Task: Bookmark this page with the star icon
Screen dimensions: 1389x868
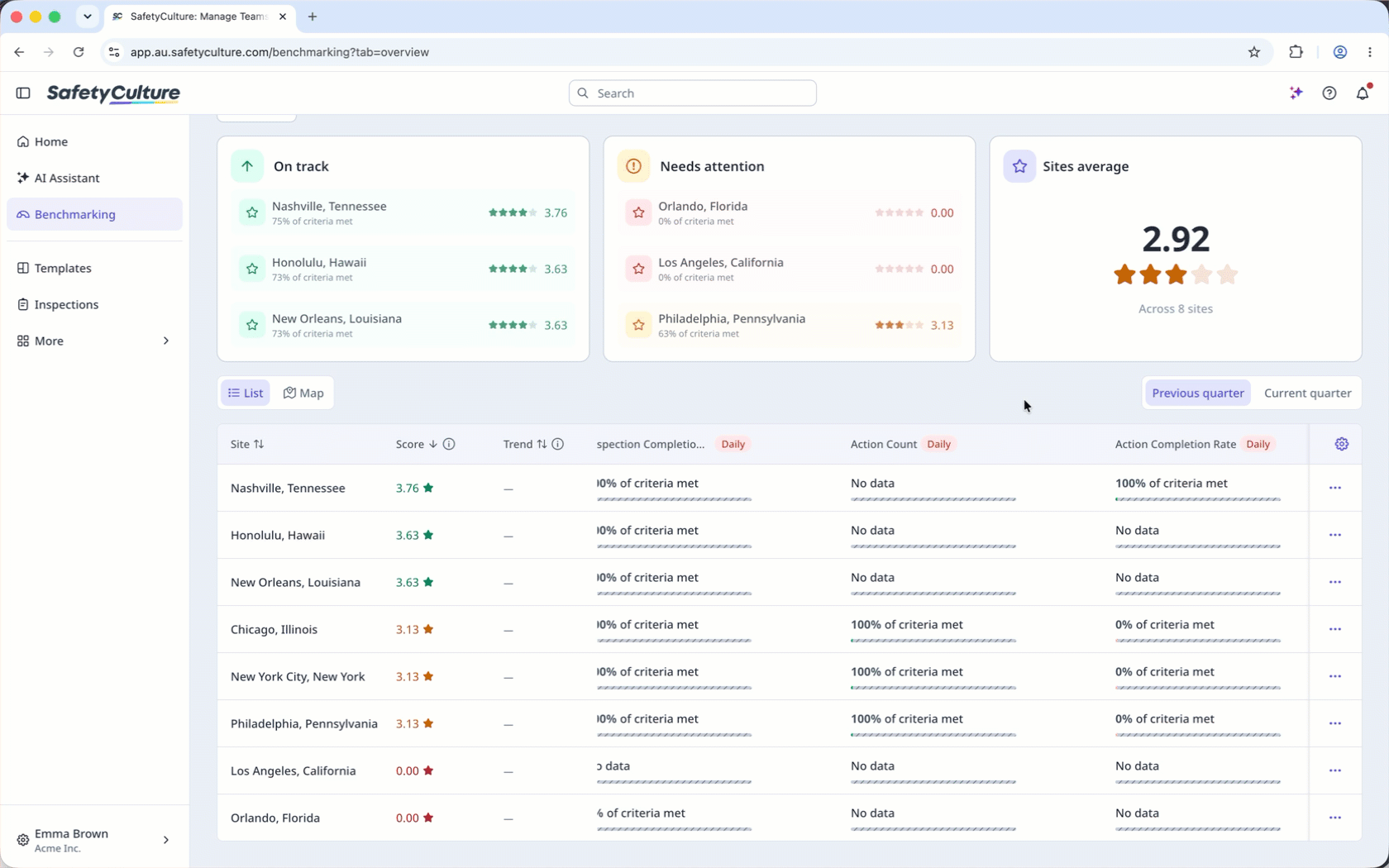Action: click(x=1254, y=52)
